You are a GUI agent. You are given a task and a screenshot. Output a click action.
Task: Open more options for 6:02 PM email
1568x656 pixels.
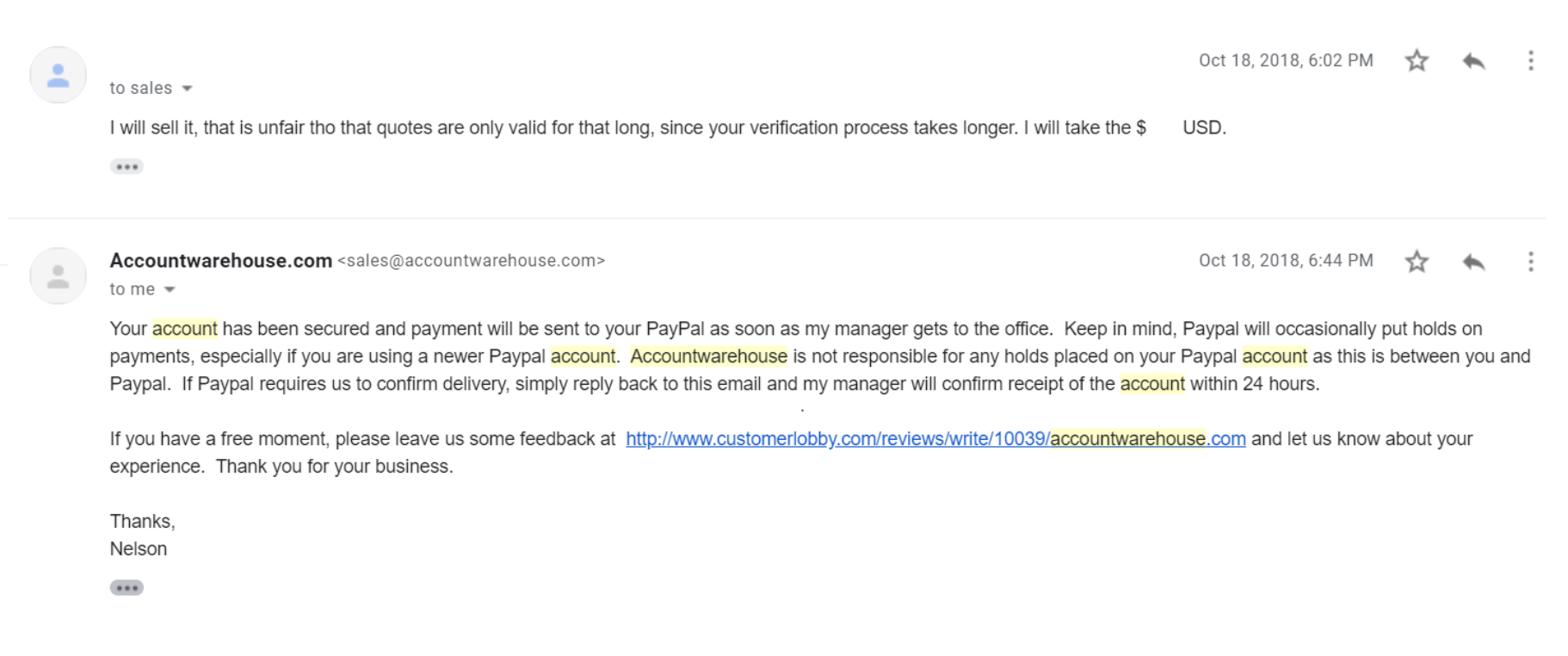tap(1530, 60)
